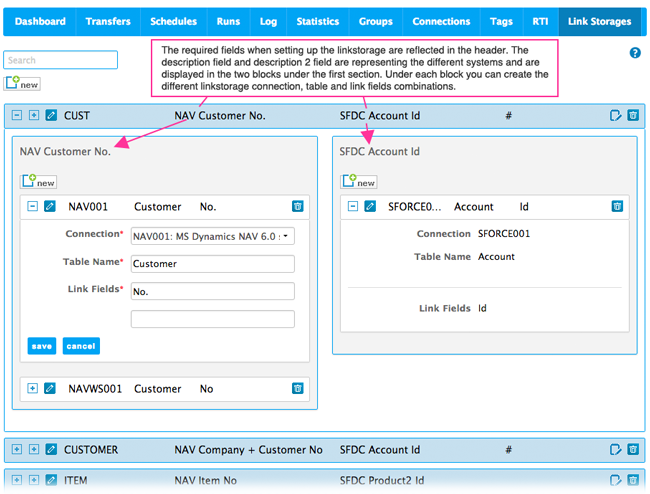Open the Statistics tab

318,22
